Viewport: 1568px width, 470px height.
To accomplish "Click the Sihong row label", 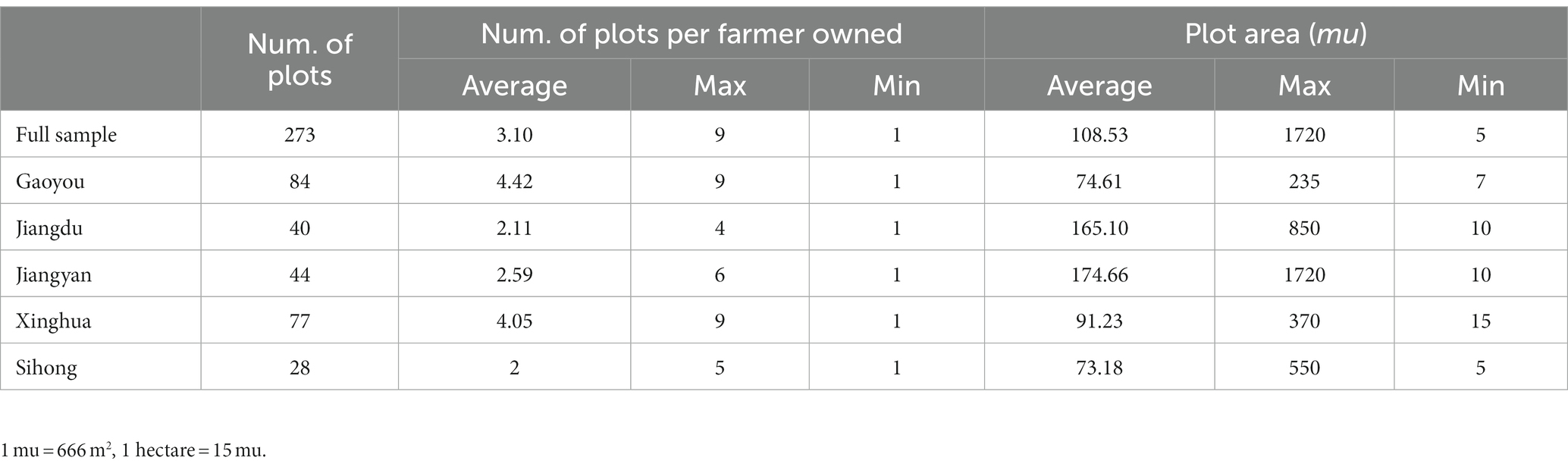I will [x=46, y=368].
